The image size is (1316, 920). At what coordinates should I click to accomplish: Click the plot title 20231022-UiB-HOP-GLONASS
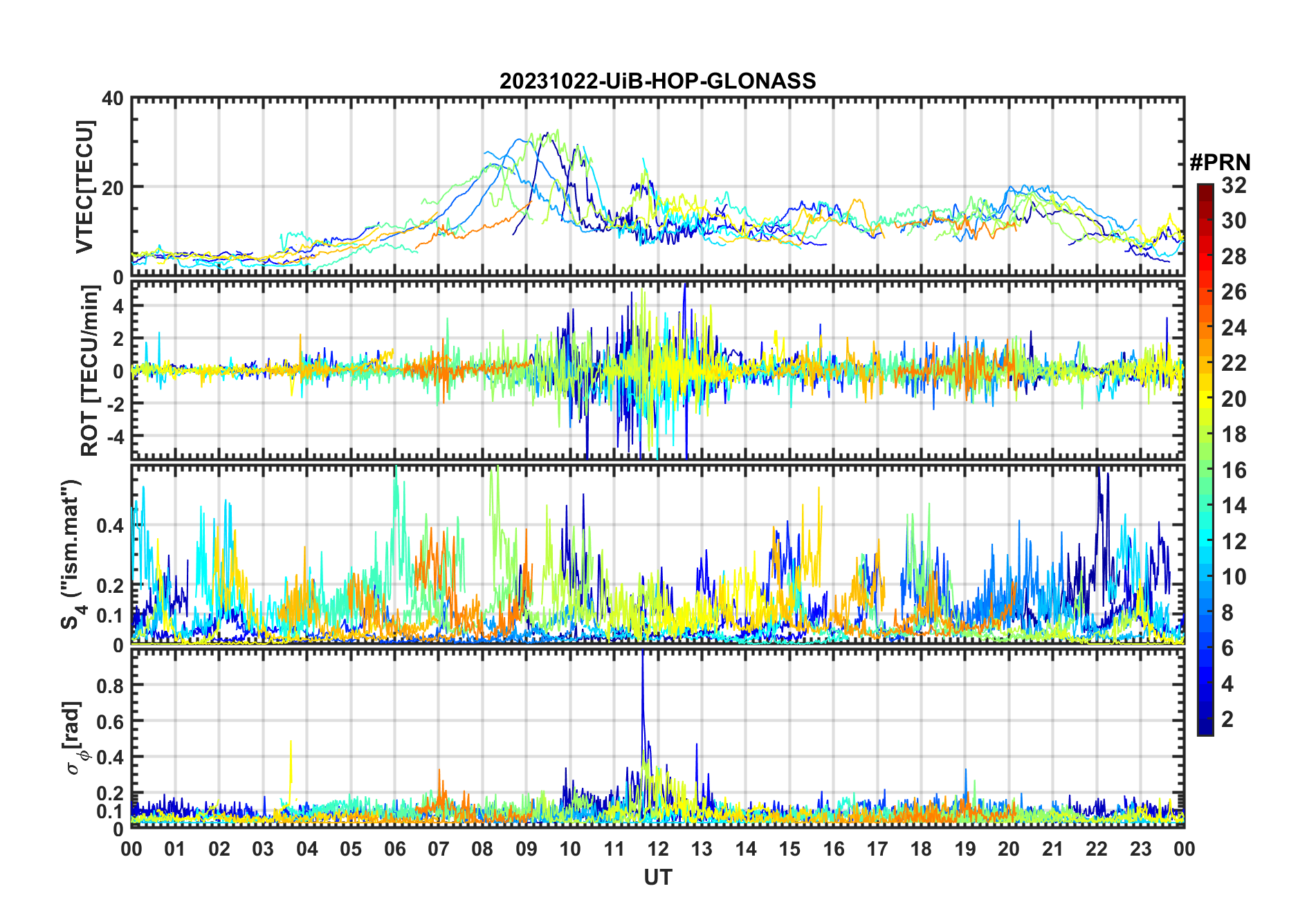coord(657,81)
